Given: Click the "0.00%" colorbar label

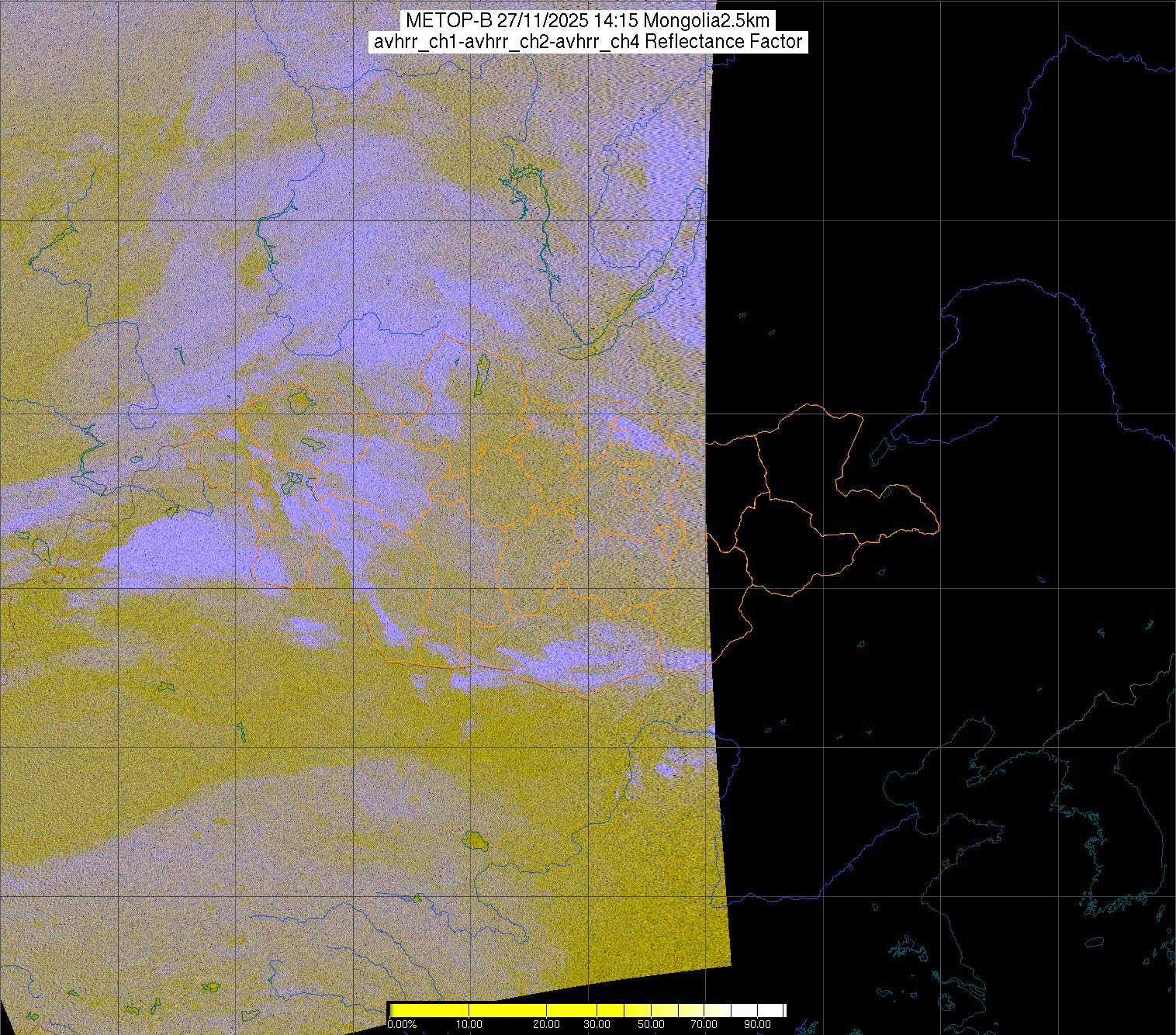Looking at the screenshot, I should tap(402, 1025).
